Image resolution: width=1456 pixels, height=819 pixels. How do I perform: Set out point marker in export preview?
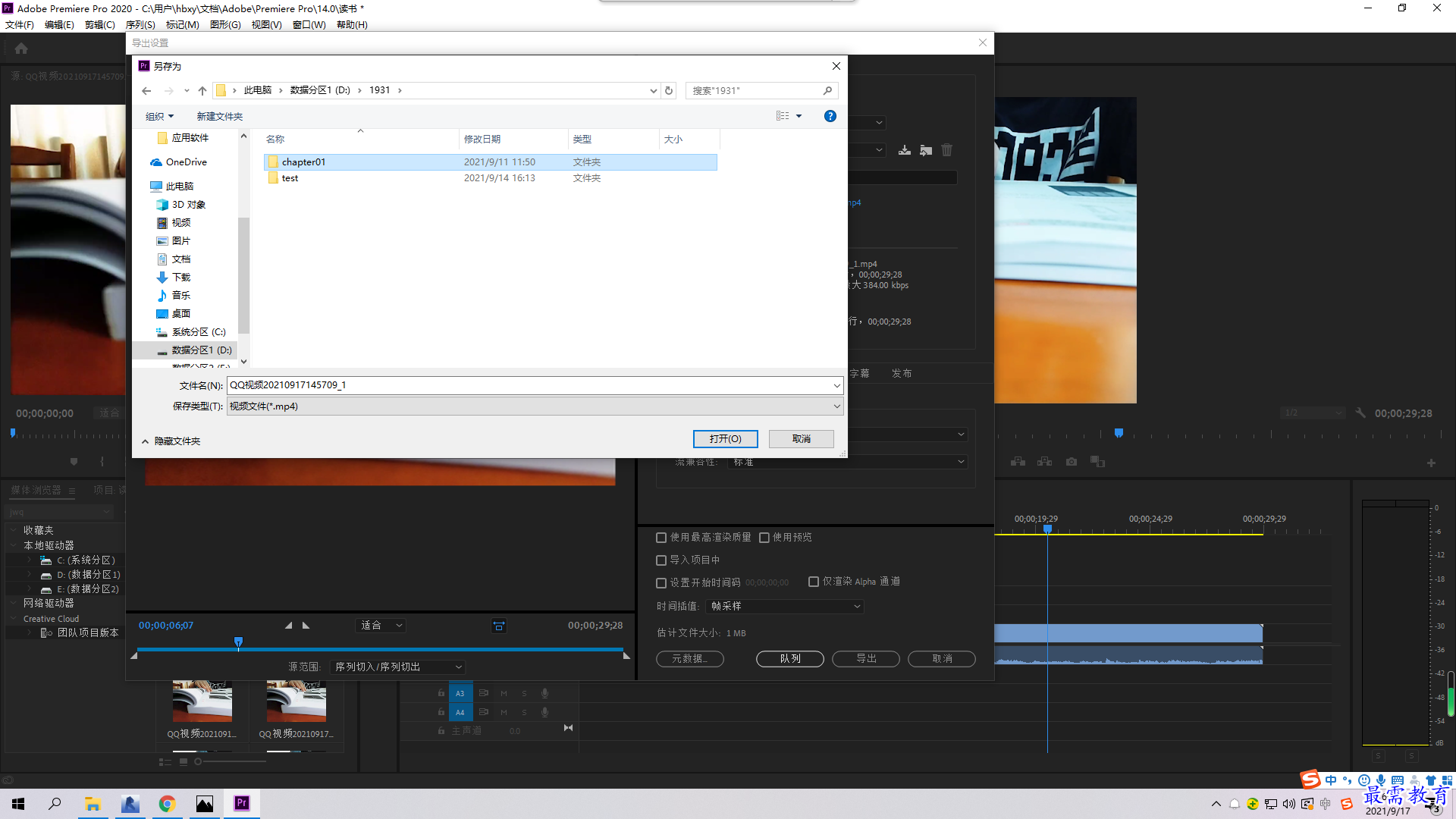[306, 626]
